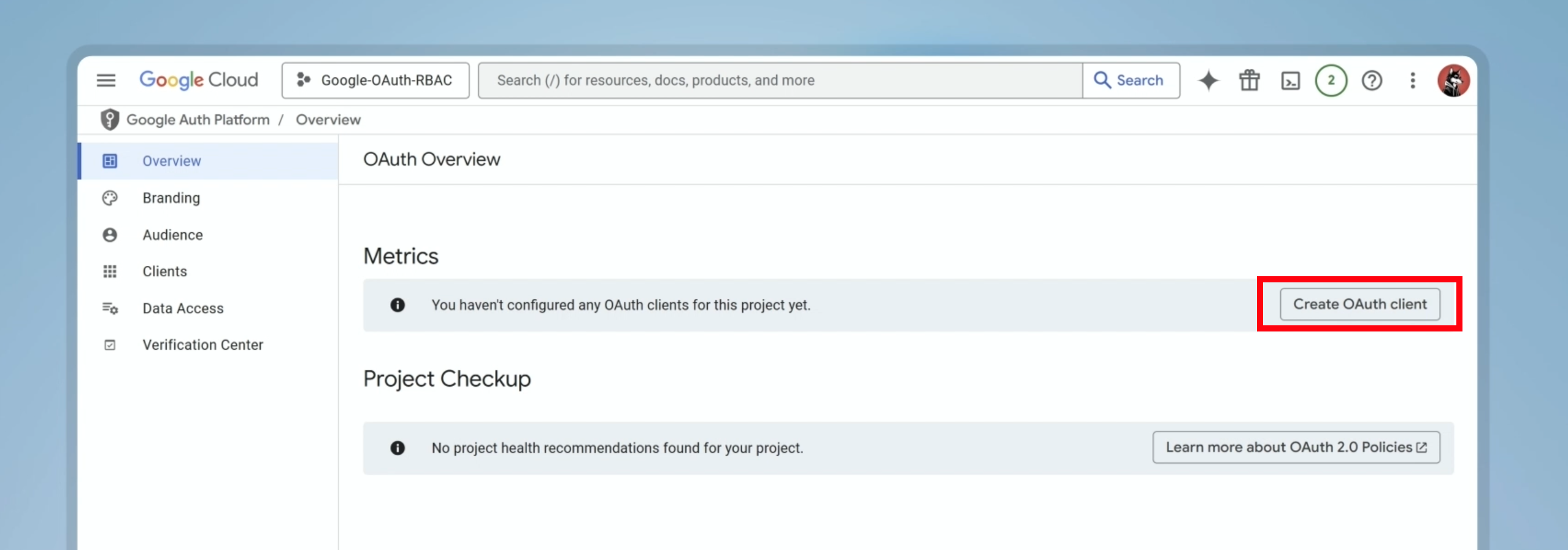Click "You haven't configured any OAuth clients" text
This screenshot has height=550, width=1568.
click(x=621, y=305)
